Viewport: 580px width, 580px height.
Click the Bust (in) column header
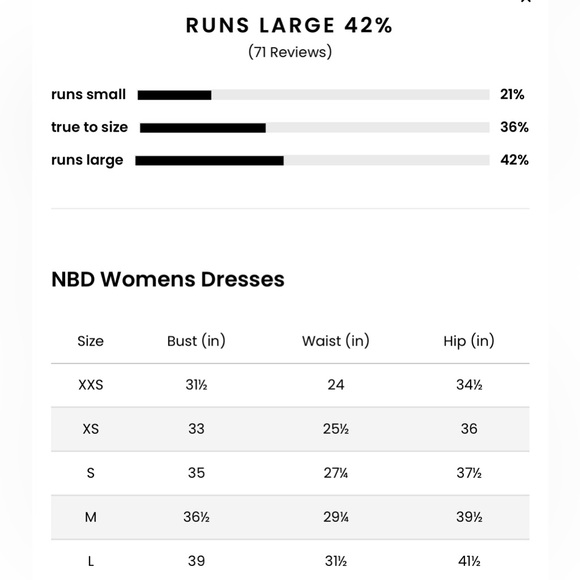(x=196, y=341)
